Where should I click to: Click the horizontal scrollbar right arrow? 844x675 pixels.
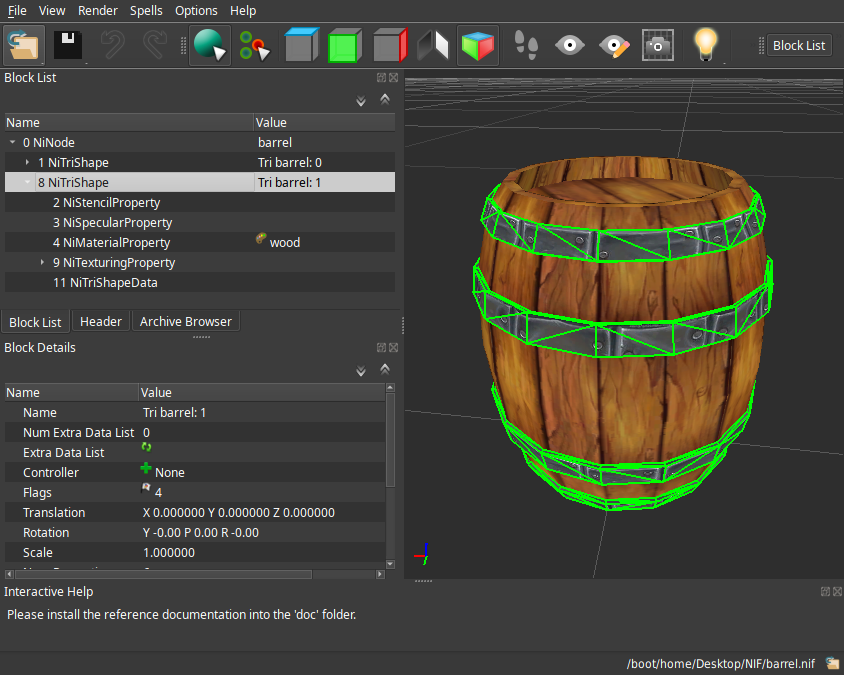coord(380,574)
